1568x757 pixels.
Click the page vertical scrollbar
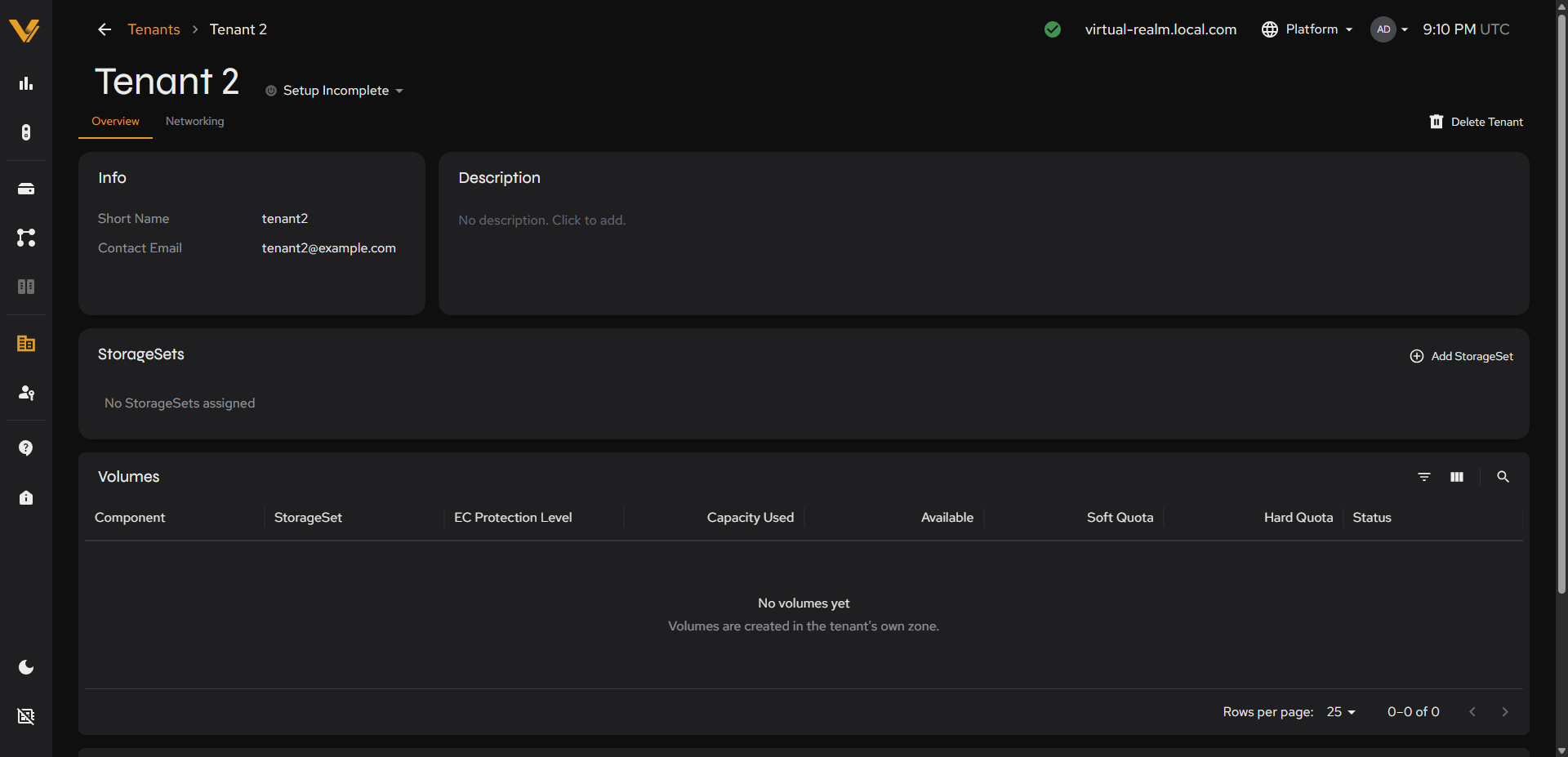tap(1561, 302)
